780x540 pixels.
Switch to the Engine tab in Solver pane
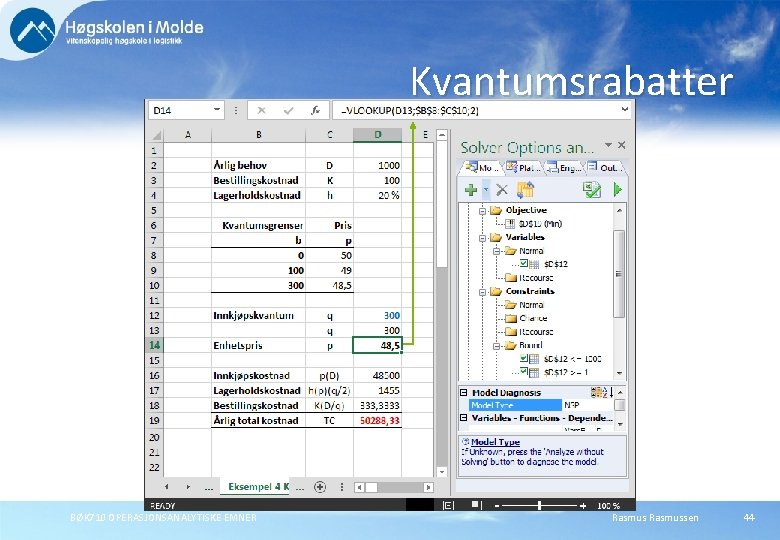pos(564,168)
